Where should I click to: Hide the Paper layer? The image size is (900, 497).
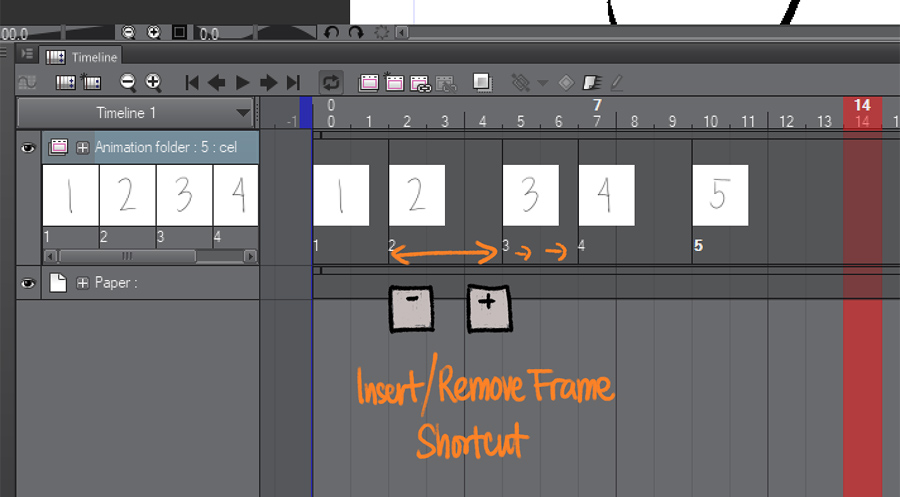[x=28, y=283]
